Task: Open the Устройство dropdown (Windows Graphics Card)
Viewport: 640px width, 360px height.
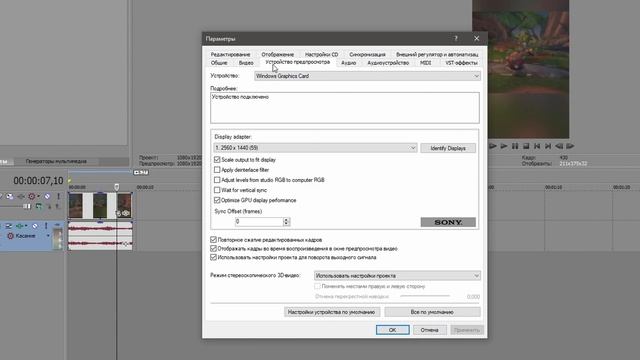Action: coord(367,76)
